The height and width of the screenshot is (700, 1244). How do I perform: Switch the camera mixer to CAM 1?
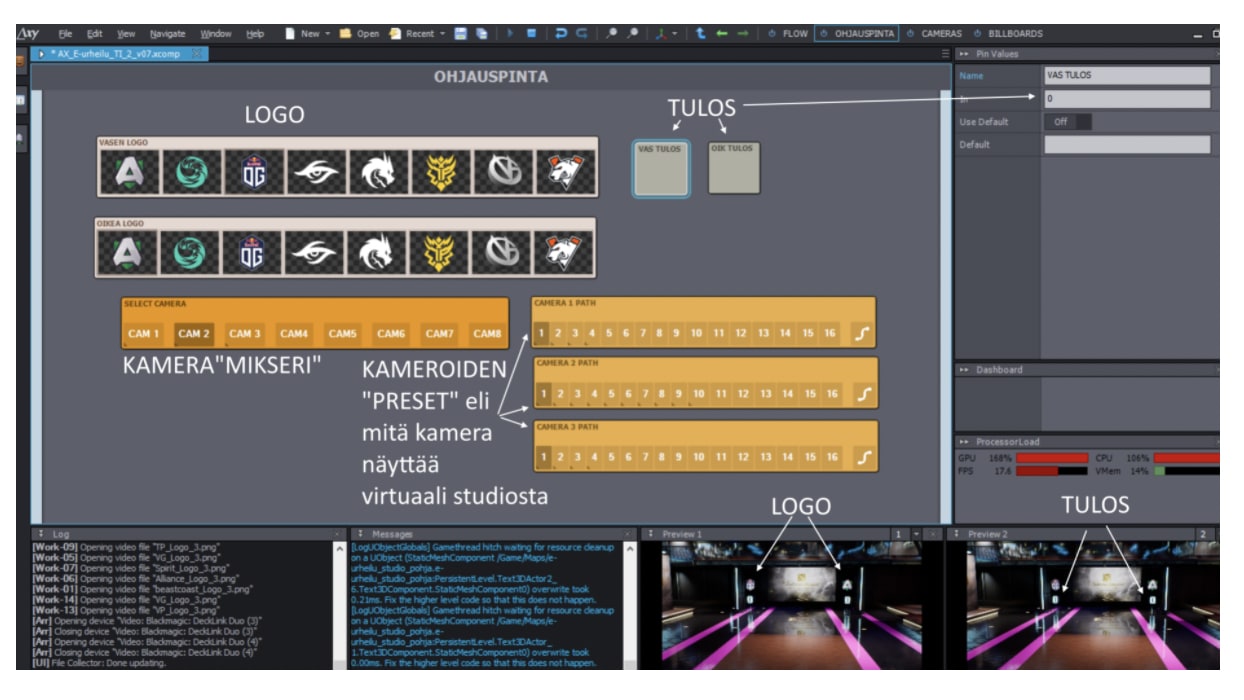point(144,333)
